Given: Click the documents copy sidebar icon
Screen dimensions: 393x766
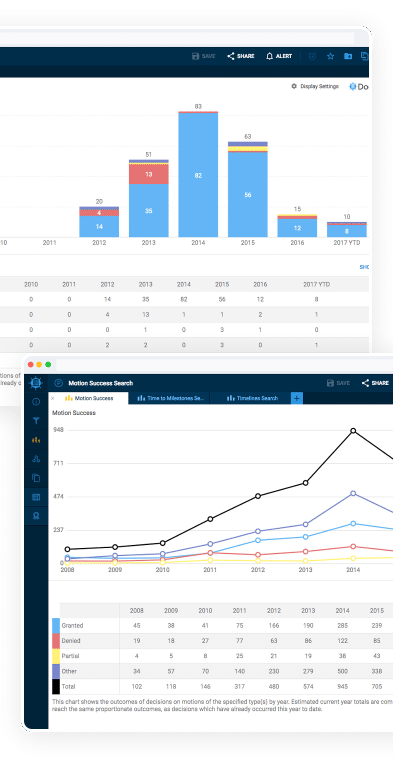Looking at the screenshot, I should (x=36, y=478).
